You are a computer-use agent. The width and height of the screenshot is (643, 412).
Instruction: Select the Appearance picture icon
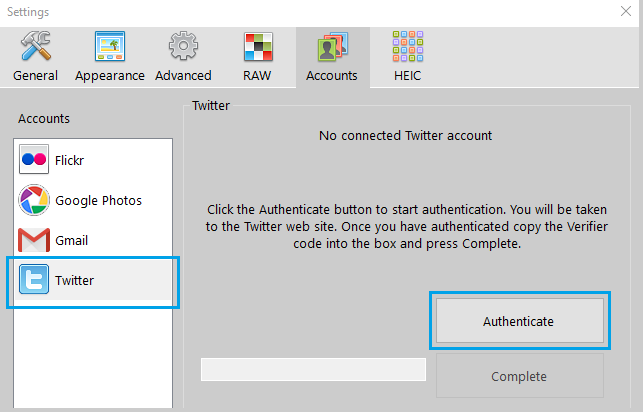click(110, 46)
